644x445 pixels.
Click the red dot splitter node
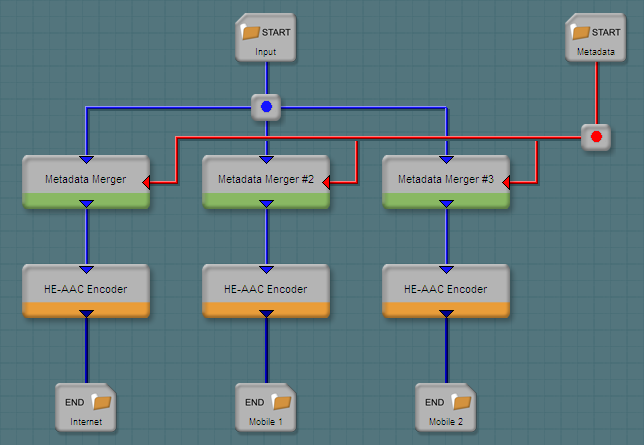[597, 136]
